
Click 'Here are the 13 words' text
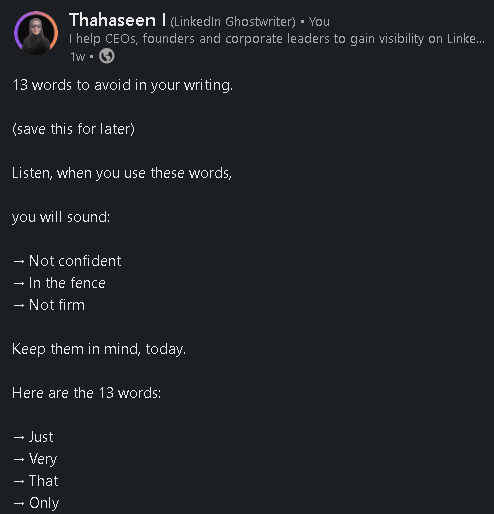click(86, 393)
